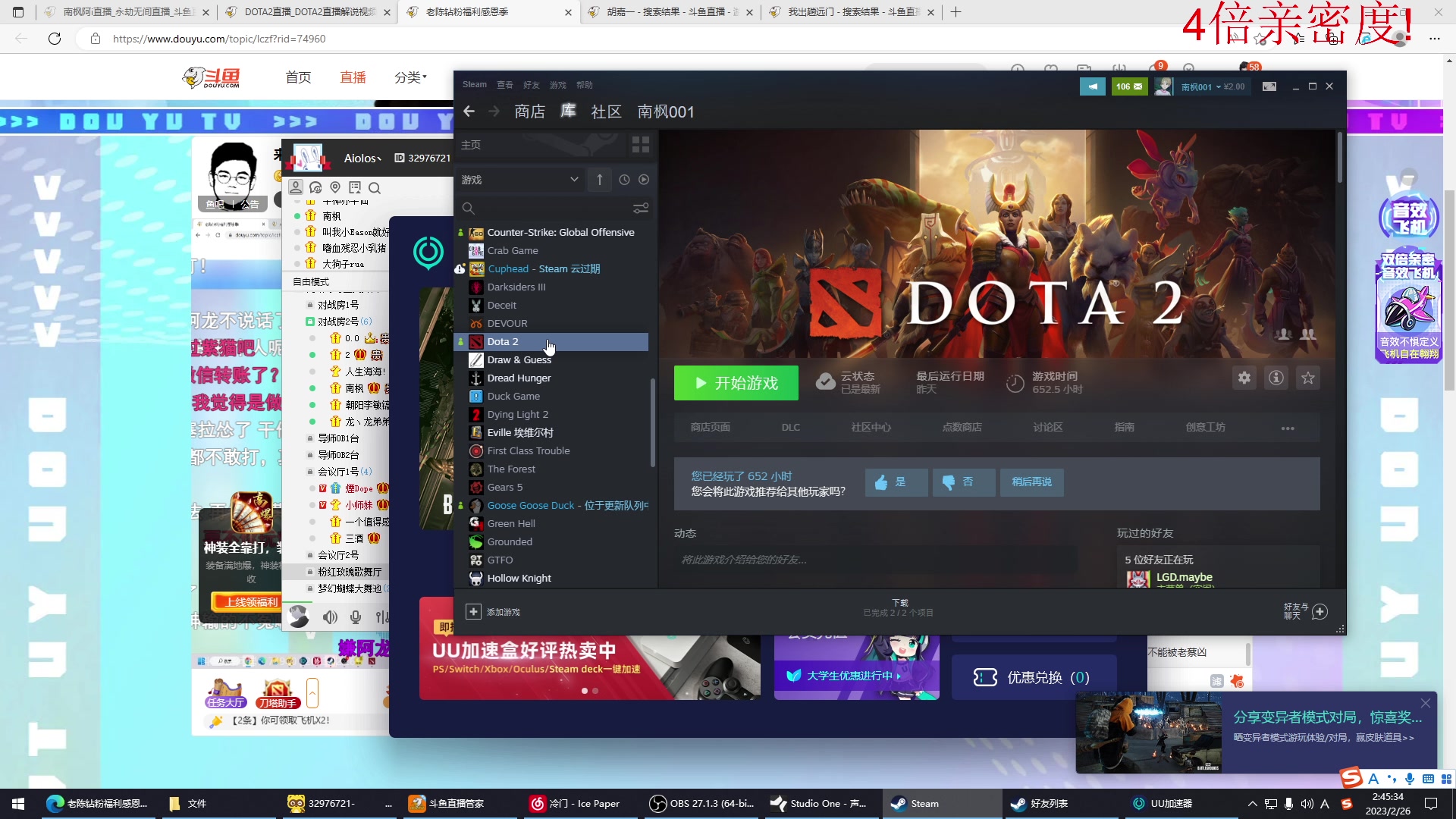Toggle ready-to-play filter icon in Steam
1456x819 pixels.
coord(644,180)
